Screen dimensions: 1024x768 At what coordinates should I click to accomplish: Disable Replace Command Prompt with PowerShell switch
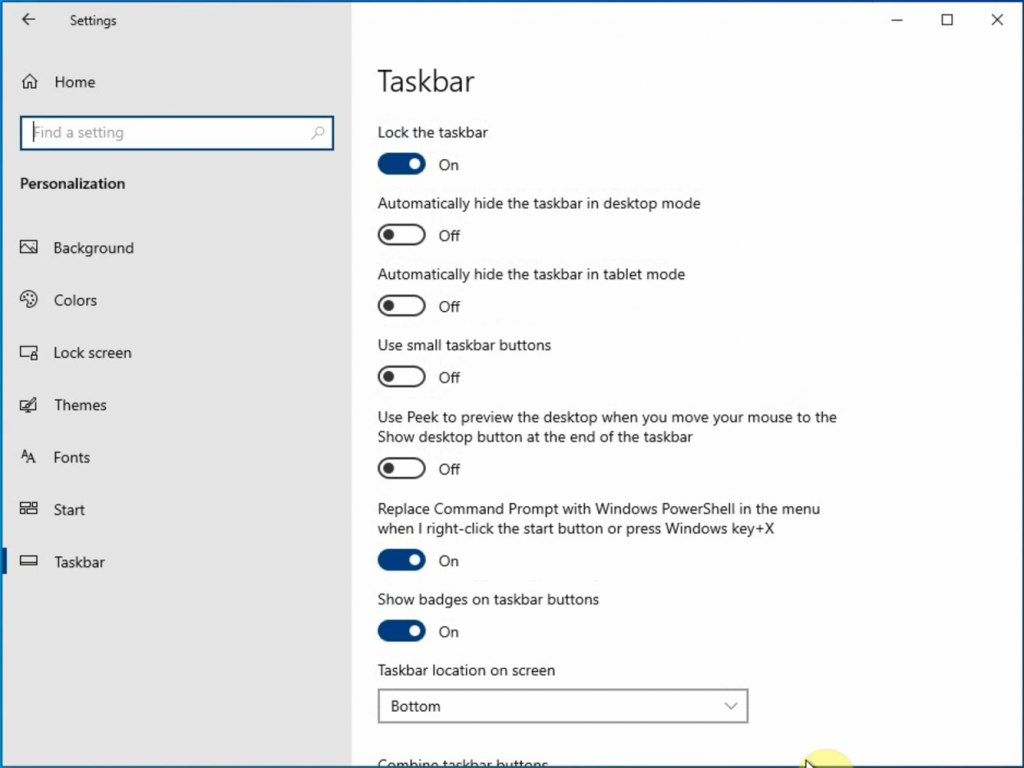[402, 560]
